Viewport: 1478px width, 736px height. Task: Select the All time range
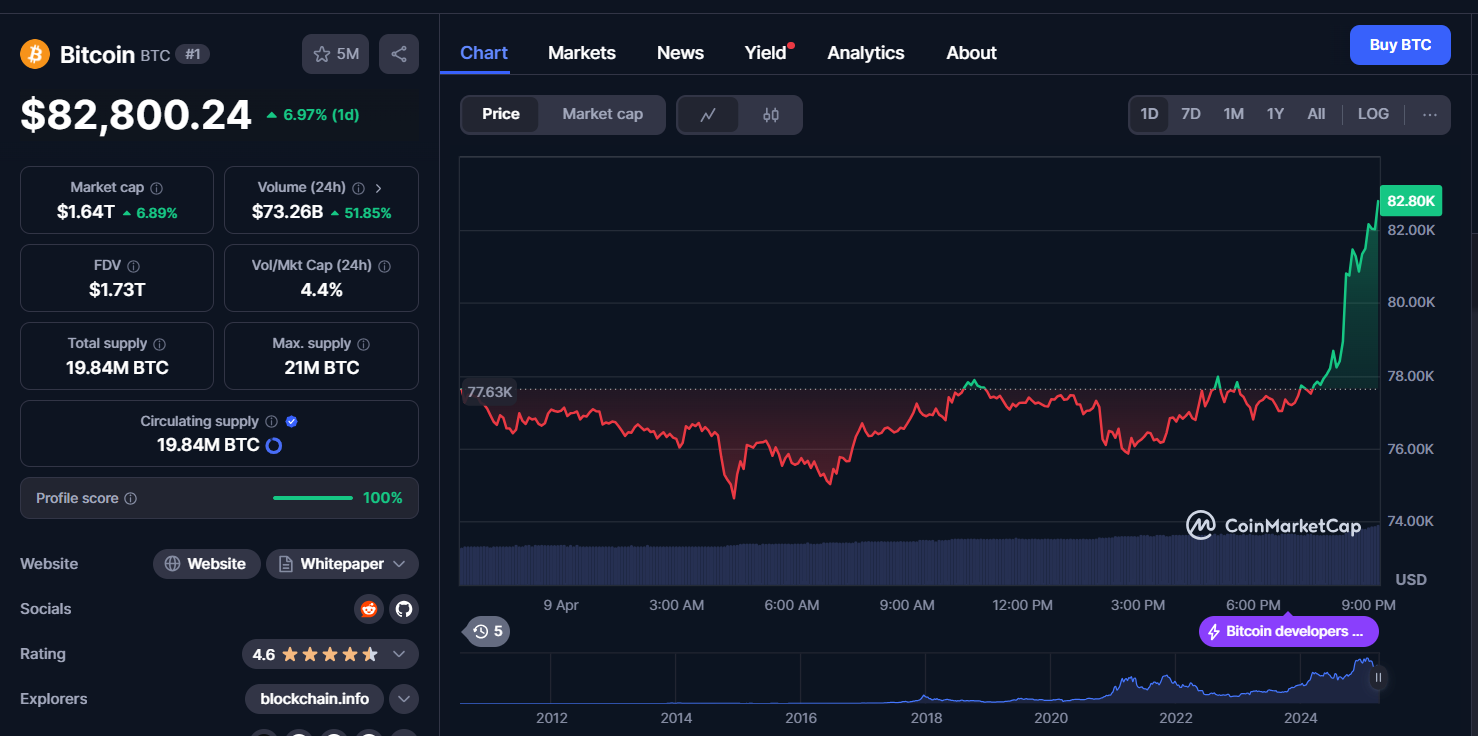1316,114
